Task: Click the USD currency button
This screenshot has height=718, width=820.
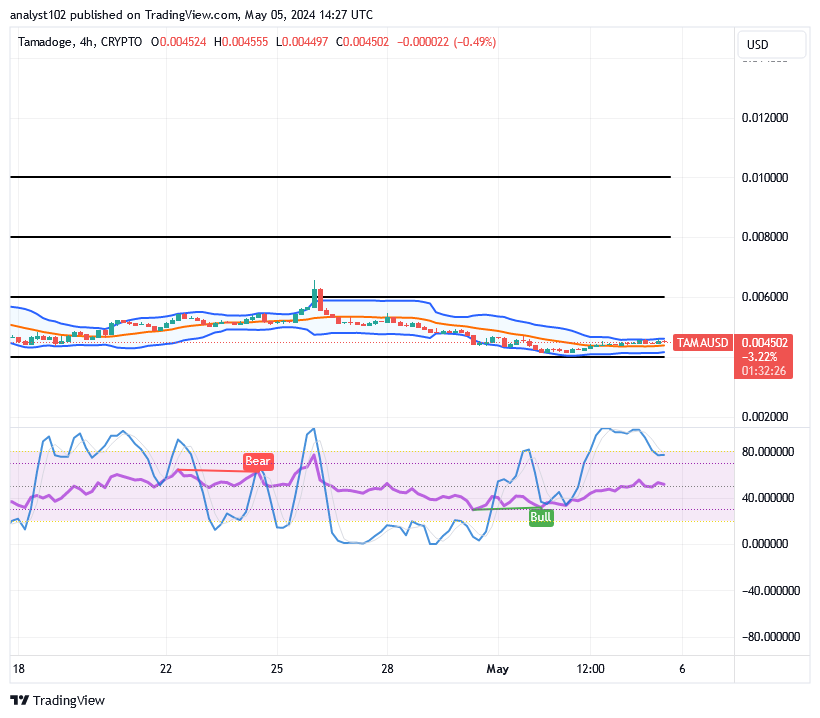Action: [x=771, y=44]
